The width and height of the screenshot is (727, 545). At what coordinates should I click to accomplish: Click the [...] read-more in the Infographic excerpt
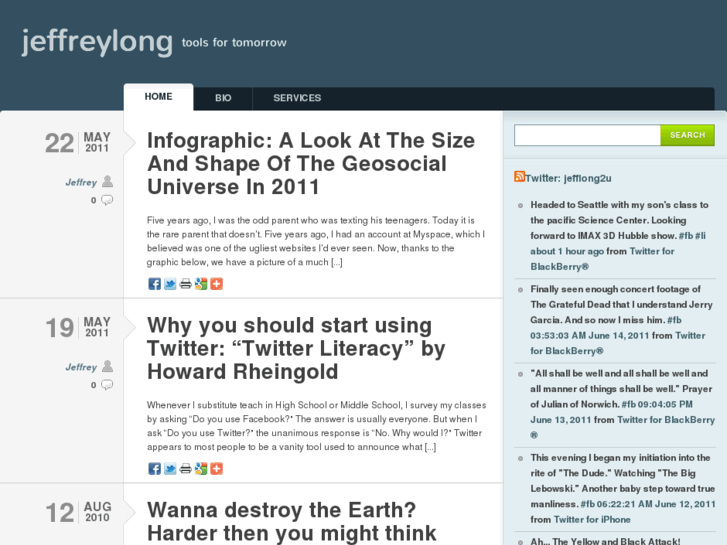[337, 262]
